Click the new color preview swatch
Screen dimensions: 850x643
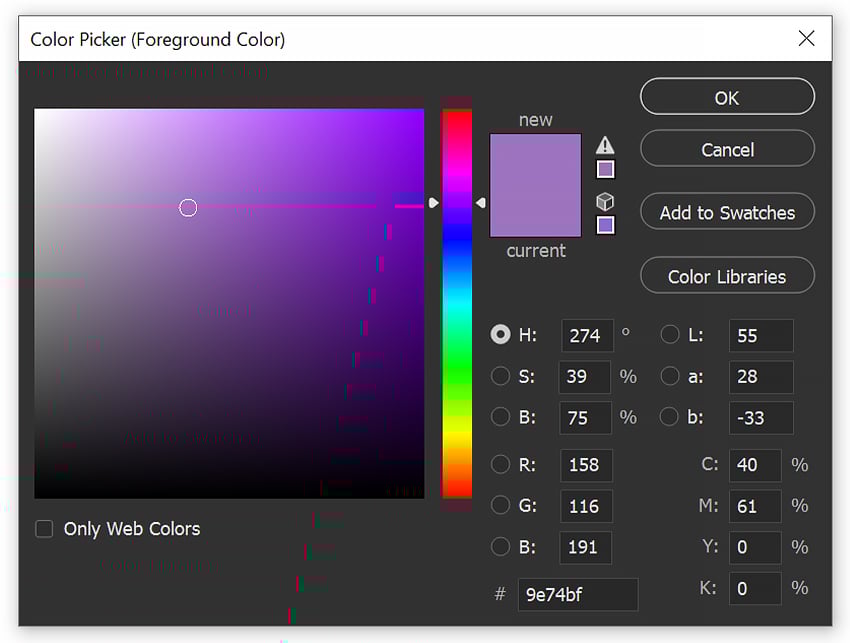[x=535, y=160]
